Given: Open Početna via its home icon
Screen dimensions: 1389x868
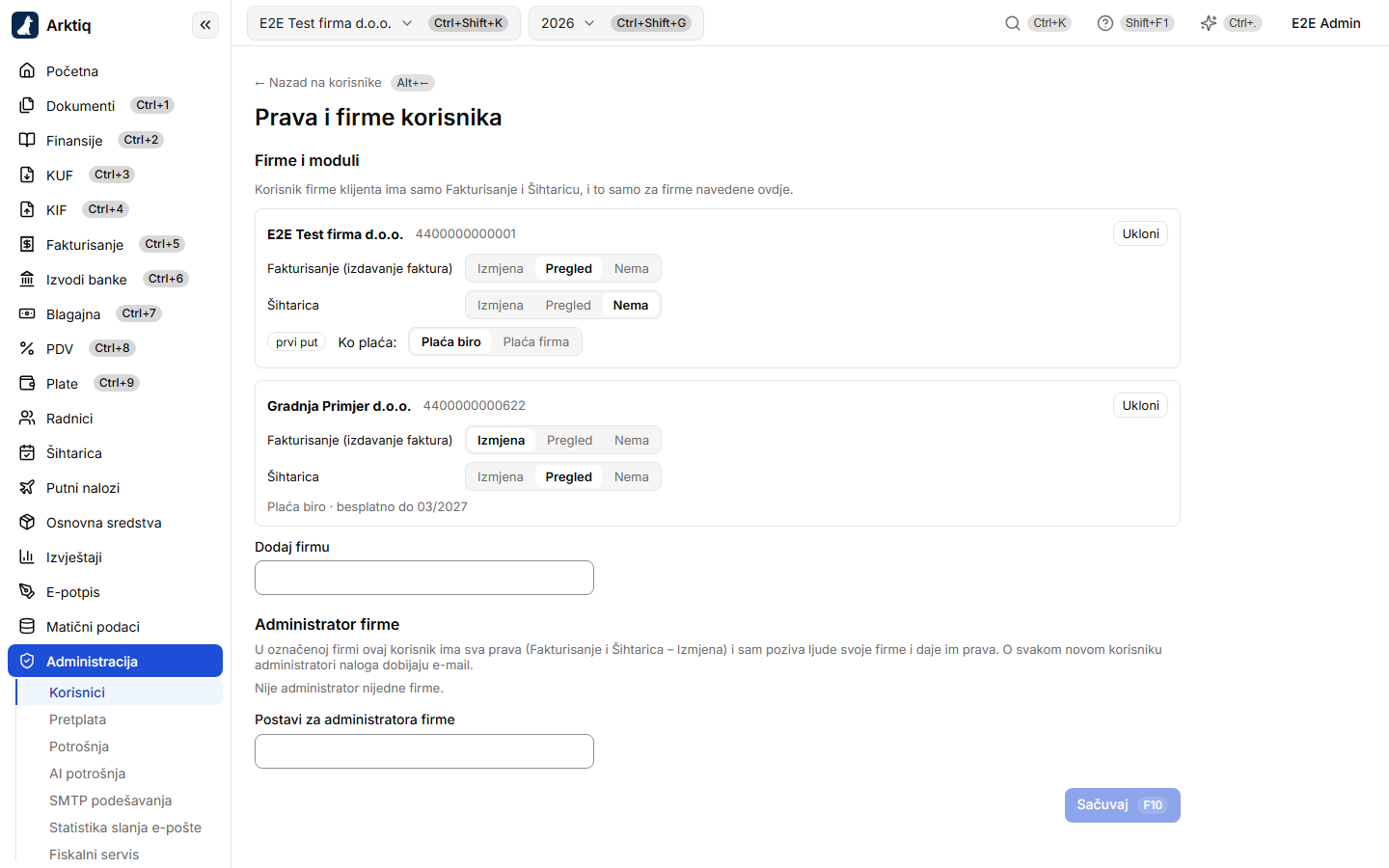Looking at the screenshot, I should pyautogui.click(x=27, y=70).
